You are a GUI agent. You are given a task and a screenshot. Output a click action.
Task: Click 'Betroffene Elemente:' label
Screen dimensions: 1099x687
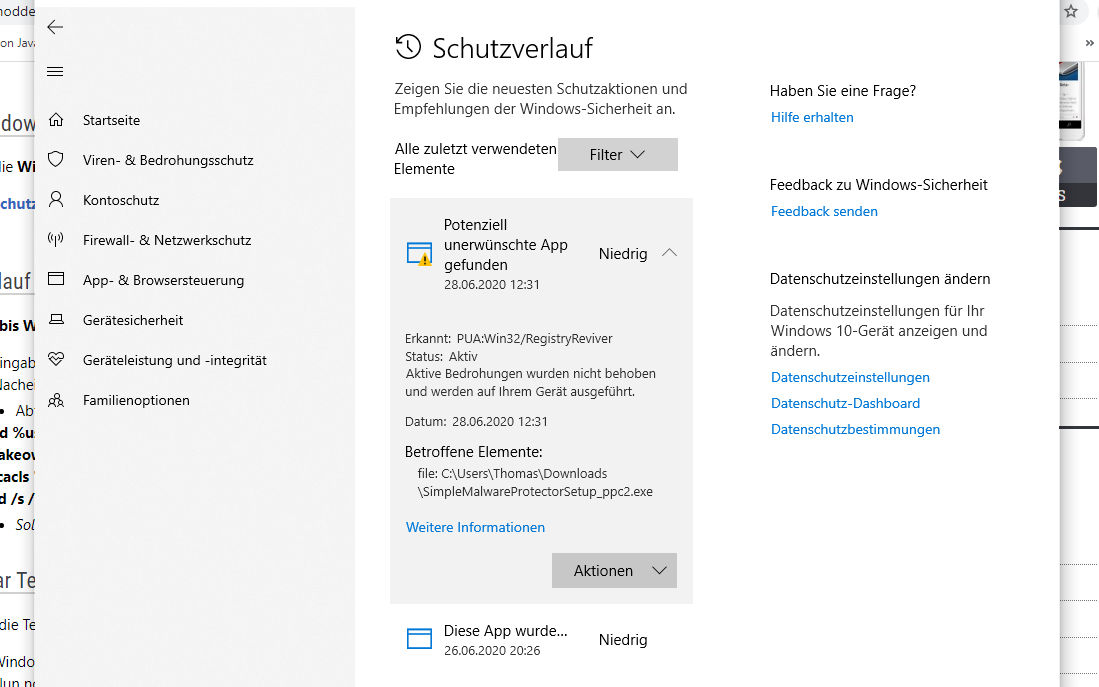click(x=474, y=451)
